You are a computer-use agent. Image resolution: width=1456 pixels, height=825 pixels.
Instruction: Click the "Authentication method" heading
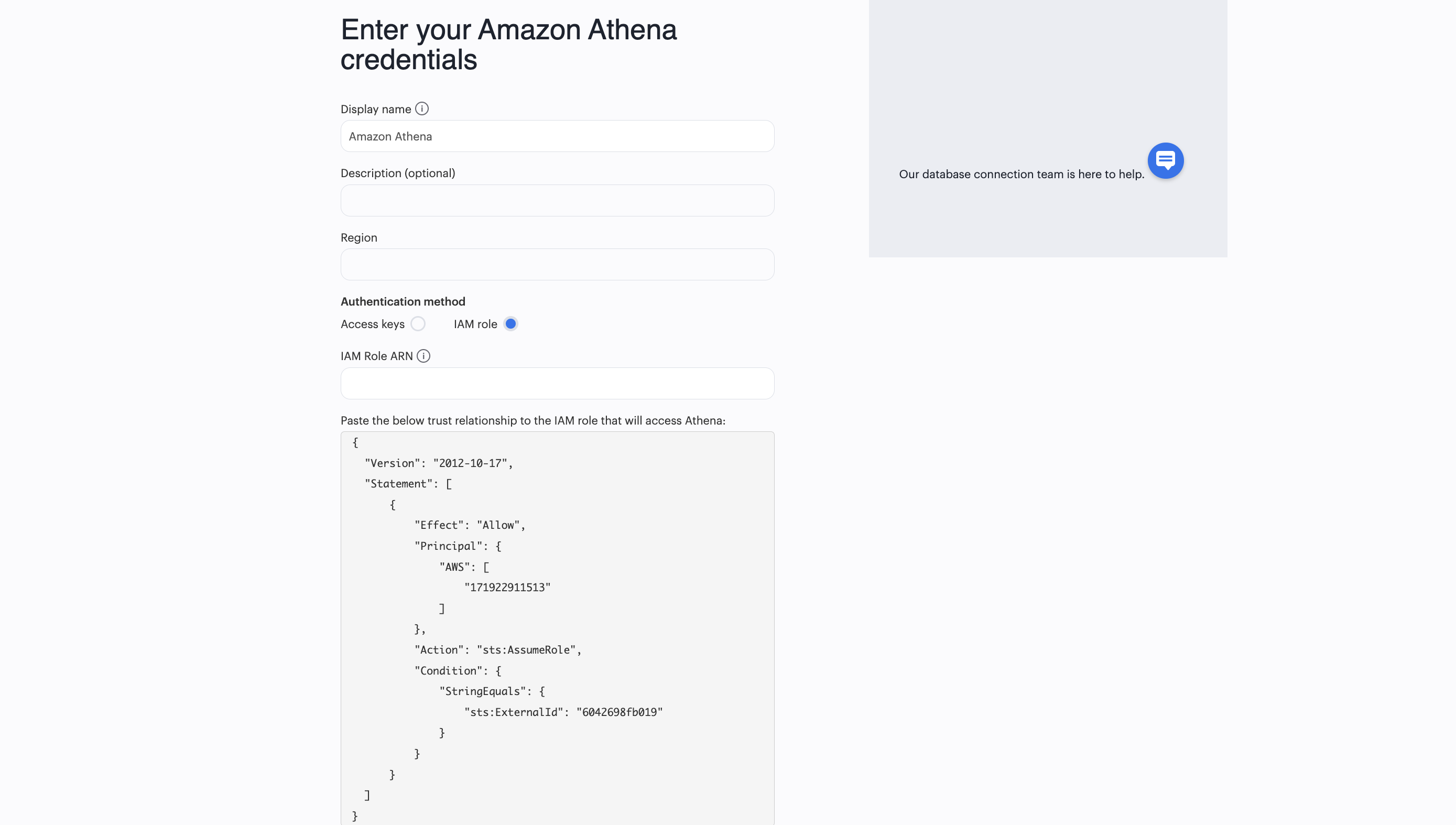403,301
